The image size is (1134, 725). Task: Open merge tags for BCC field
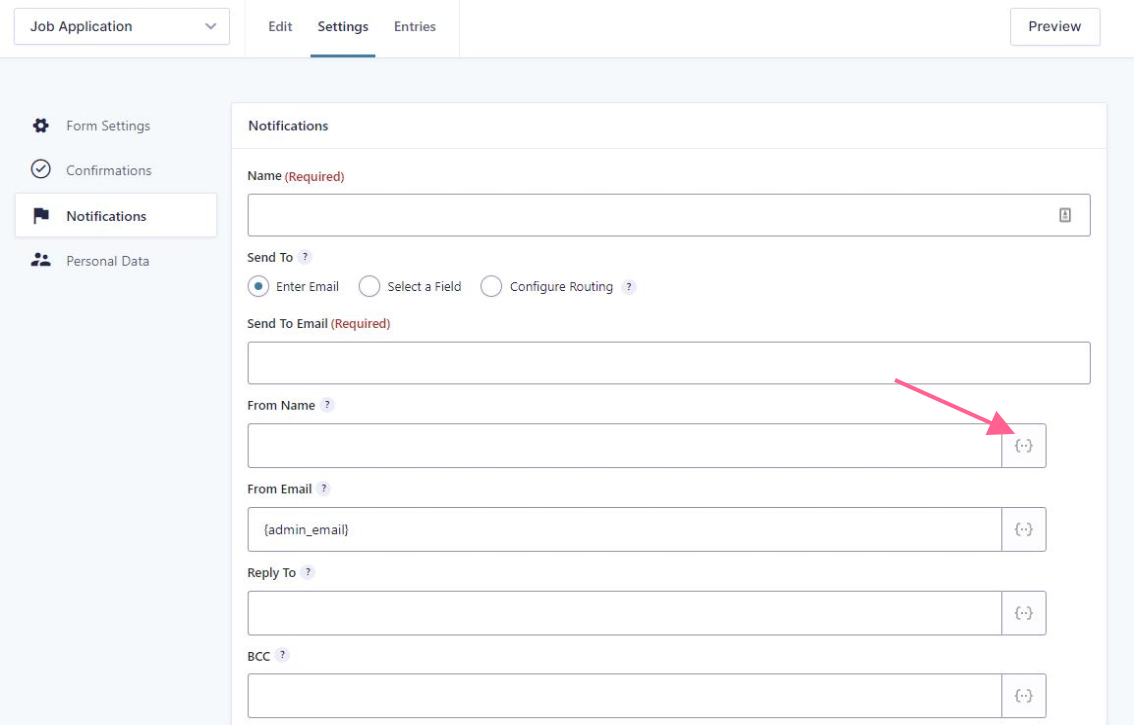(1023, 696)
